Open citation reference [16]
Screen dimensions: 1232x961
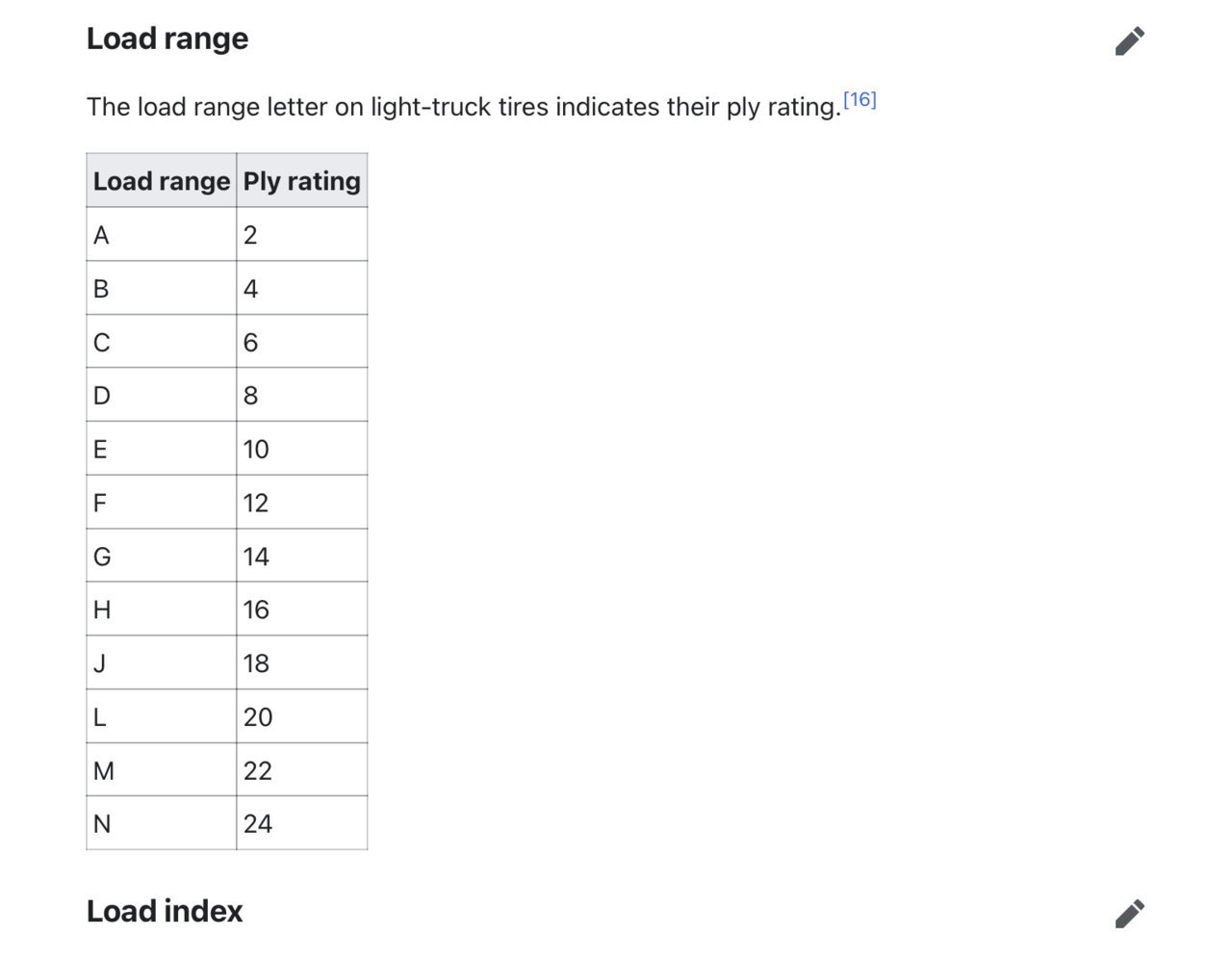tap(860, 99)
